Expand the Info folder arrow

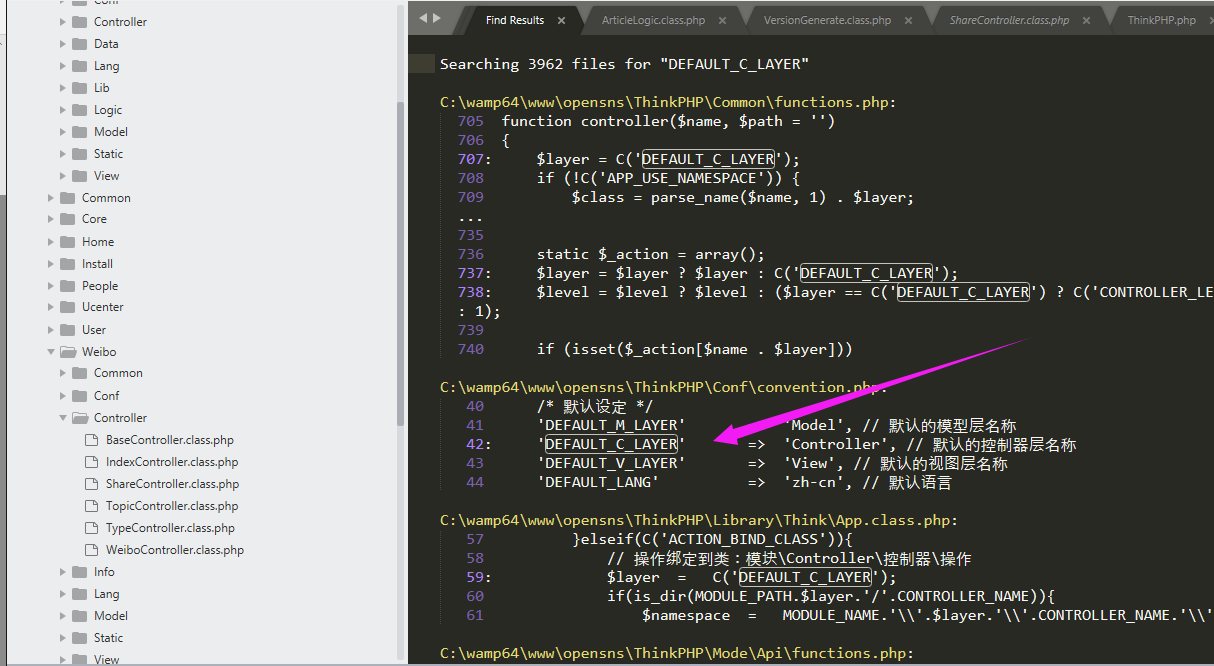click(x=63, y=572)
